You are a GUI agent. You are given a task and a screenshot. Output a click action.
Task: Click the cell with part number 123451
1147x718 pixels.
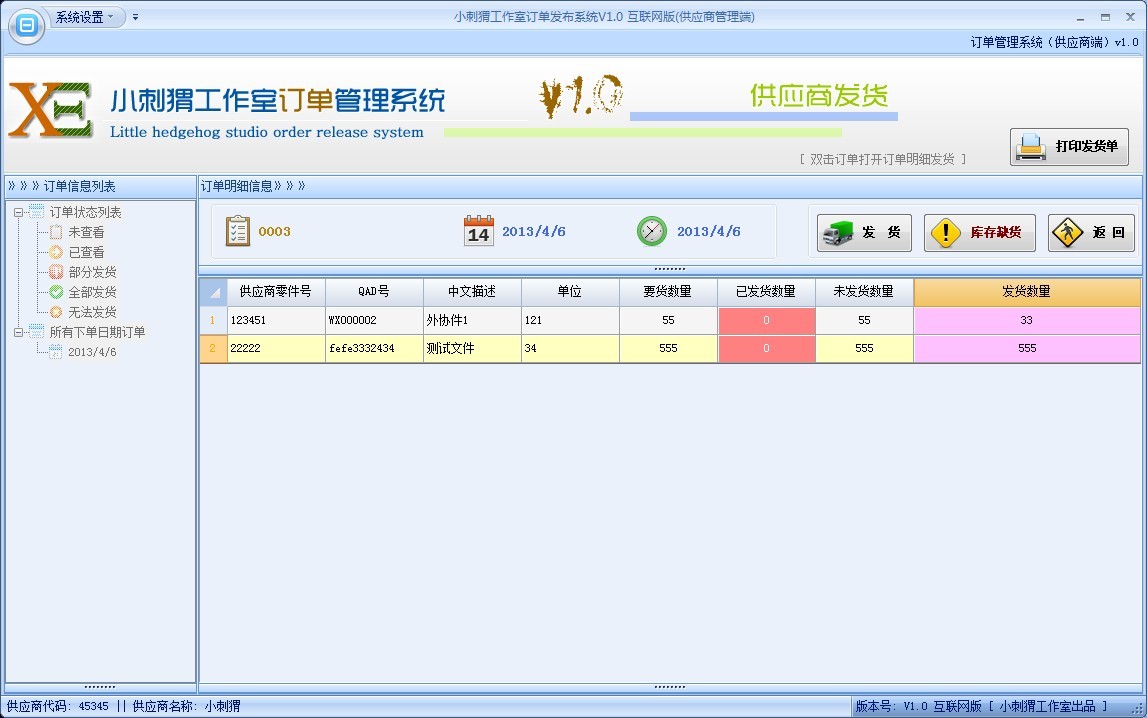tap(276, 320)
